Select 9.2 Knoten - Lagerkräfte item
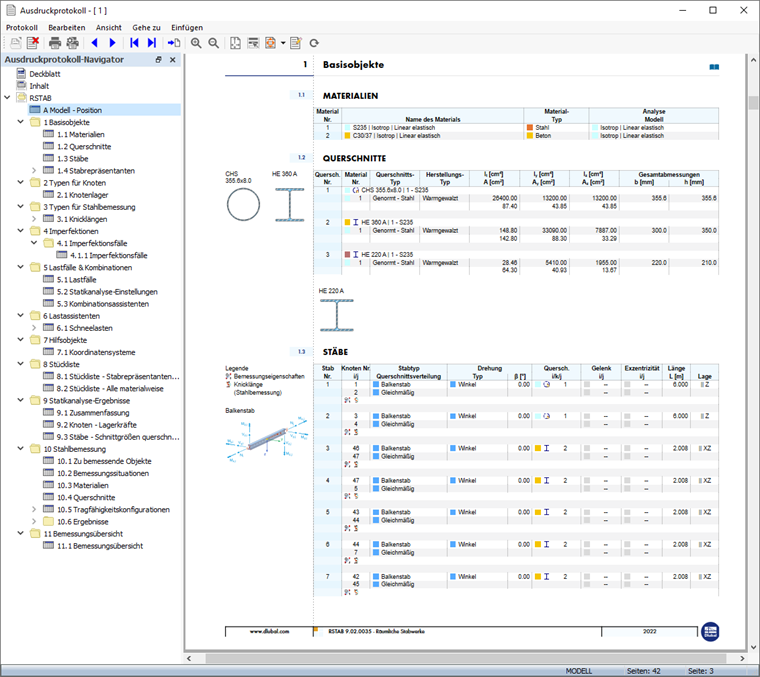This screenshot has width=760, height=677. click(96, 425)
